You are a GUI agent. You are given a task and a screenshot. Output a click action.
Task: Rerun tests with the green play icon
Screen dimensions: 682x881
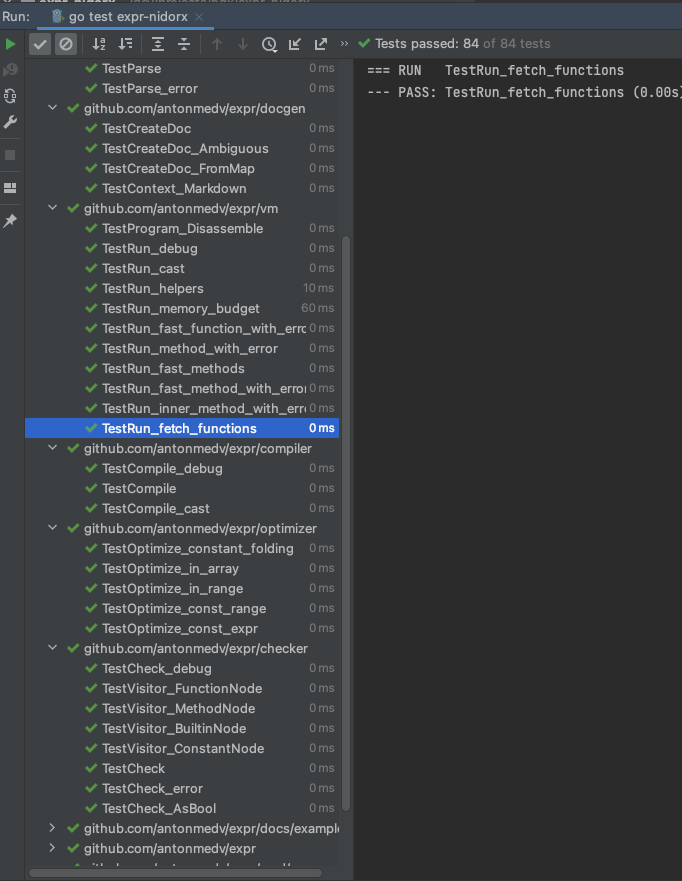(x=10, y=44)
